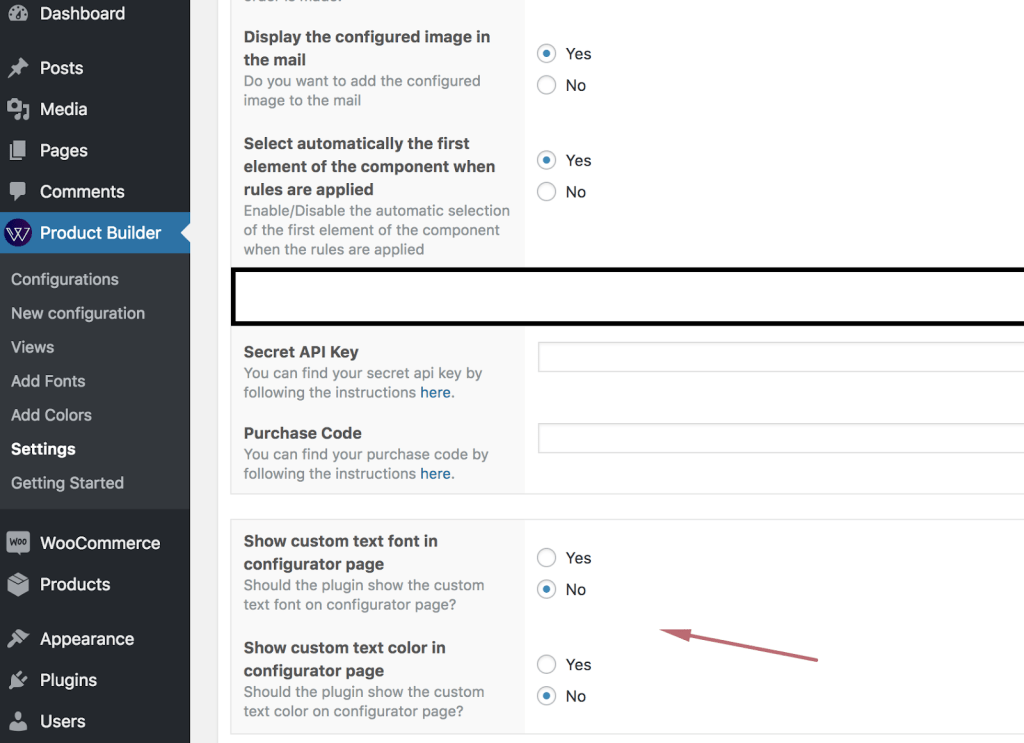Enable Yes for custom text font
The width and height of the screenshot is (1024, 743).
(x=546, y=558)
